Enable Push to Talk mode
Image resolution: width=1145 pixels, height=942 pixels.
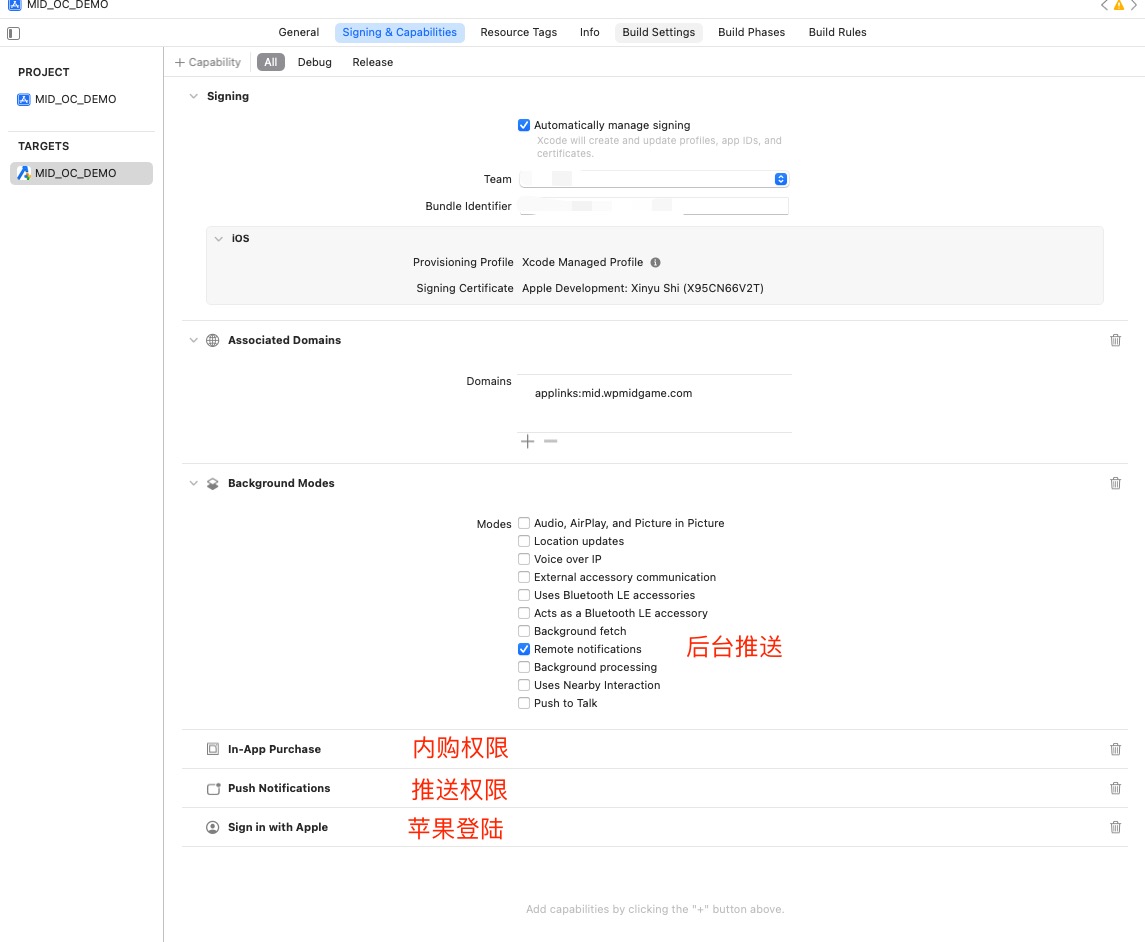524,703
